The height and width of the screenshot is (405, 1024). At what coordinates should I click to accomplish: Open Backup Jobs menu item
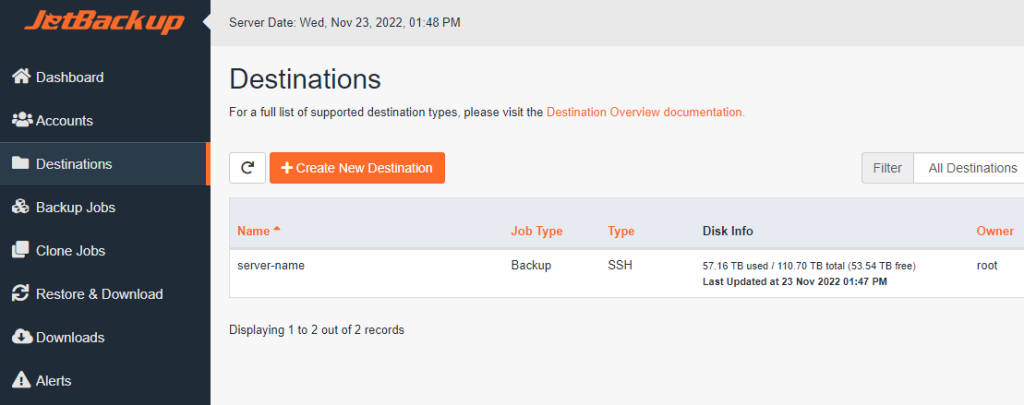(75, 207)
